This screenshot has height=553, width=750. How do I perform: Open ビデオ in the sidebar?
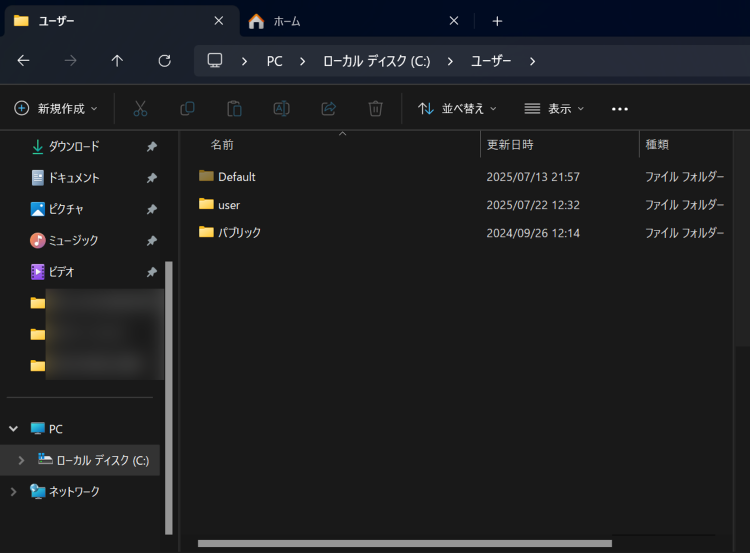62,272
